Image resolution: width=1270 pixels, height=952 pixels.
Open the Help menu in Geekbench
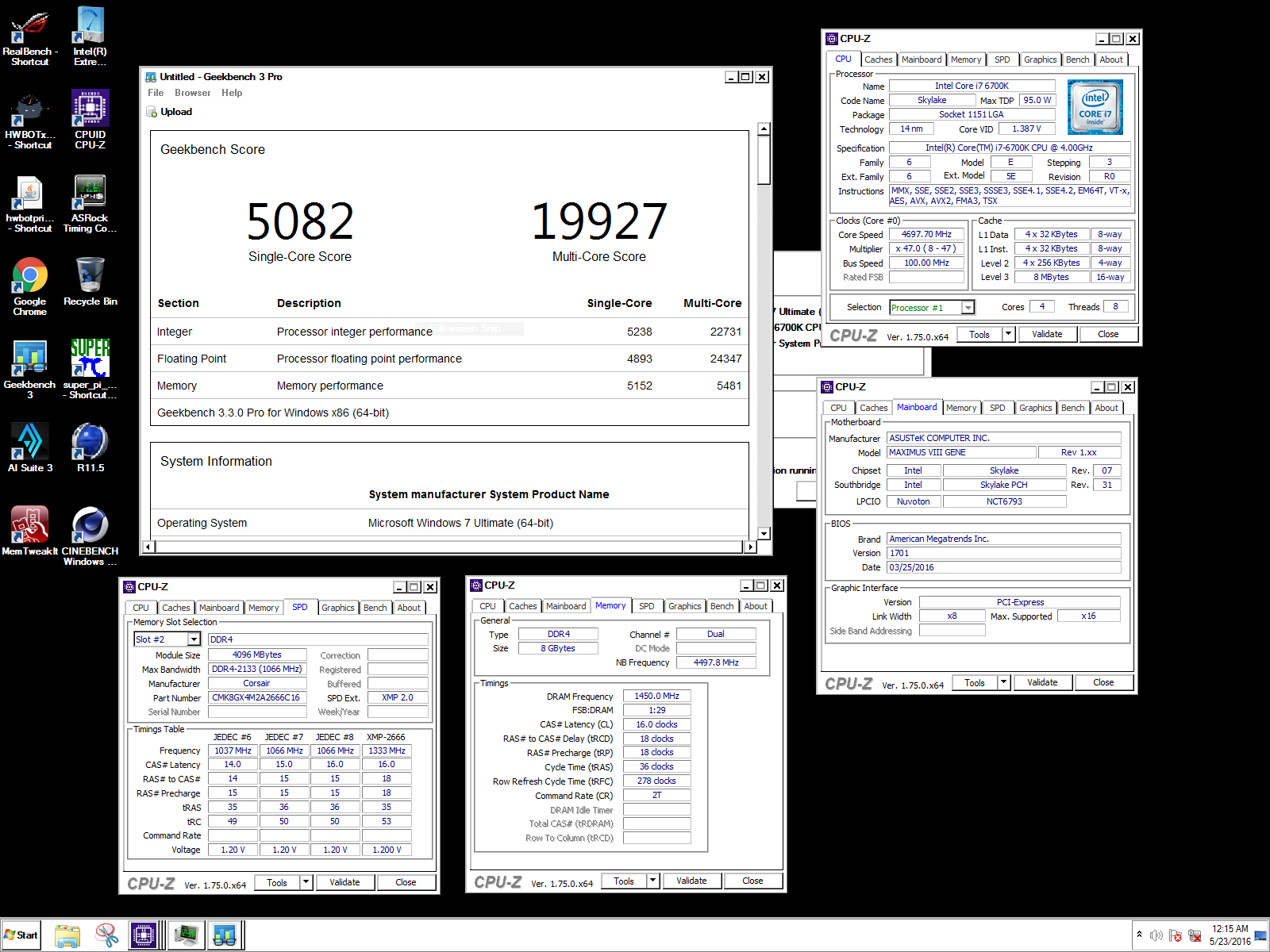(x=232, y=93)
